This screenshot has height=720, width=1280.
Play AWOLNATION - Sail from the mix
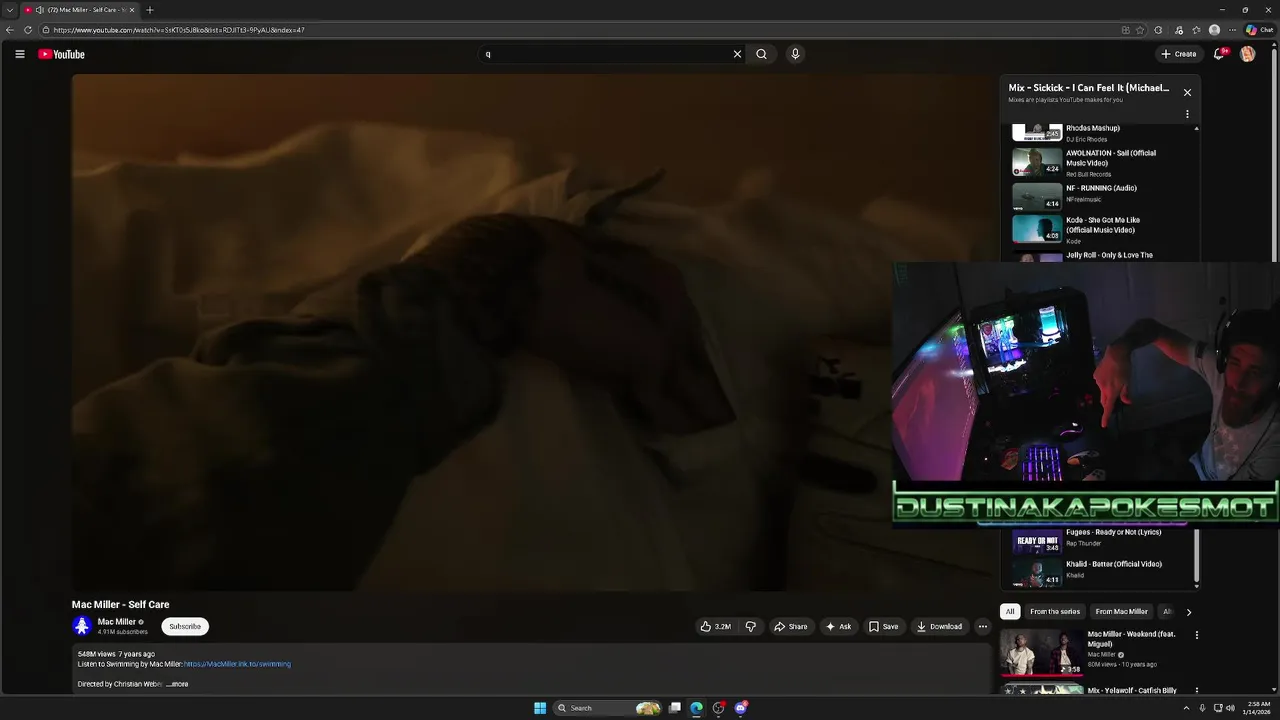(x=1098, y=162)
